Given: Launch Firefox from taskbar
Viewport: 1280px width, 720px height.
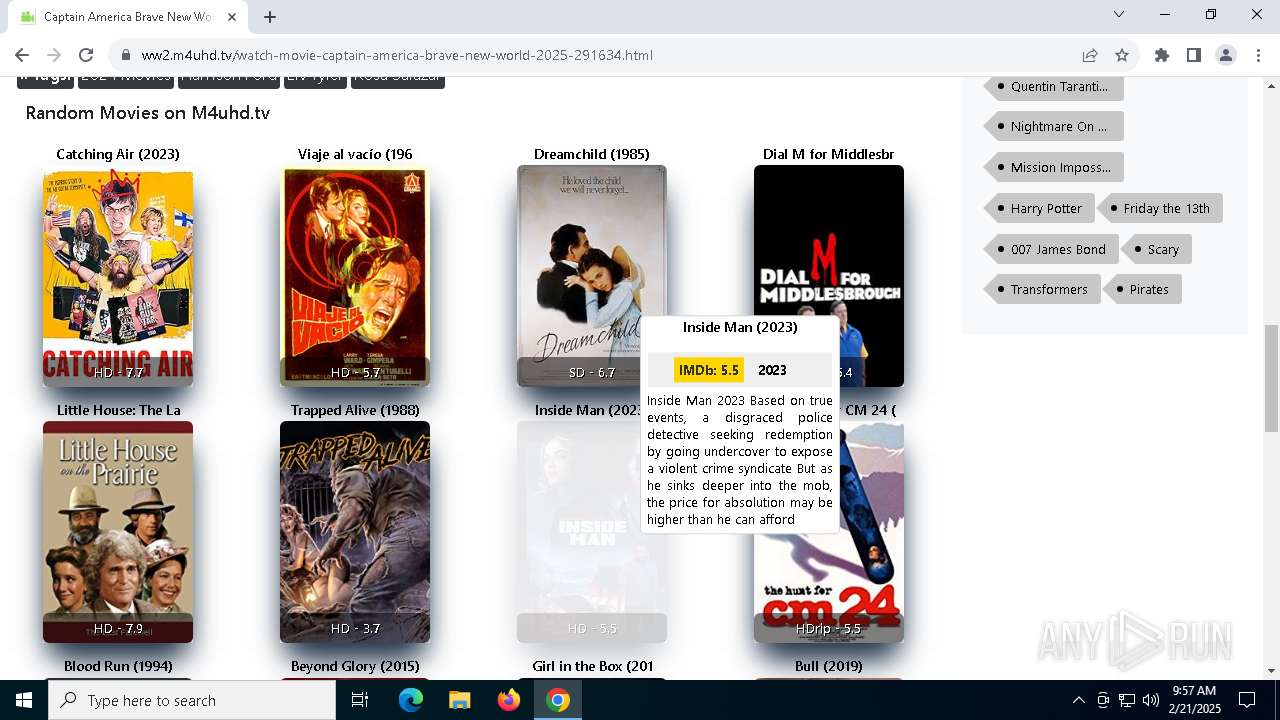Looking at the screenshot, I should click(509, 700).
